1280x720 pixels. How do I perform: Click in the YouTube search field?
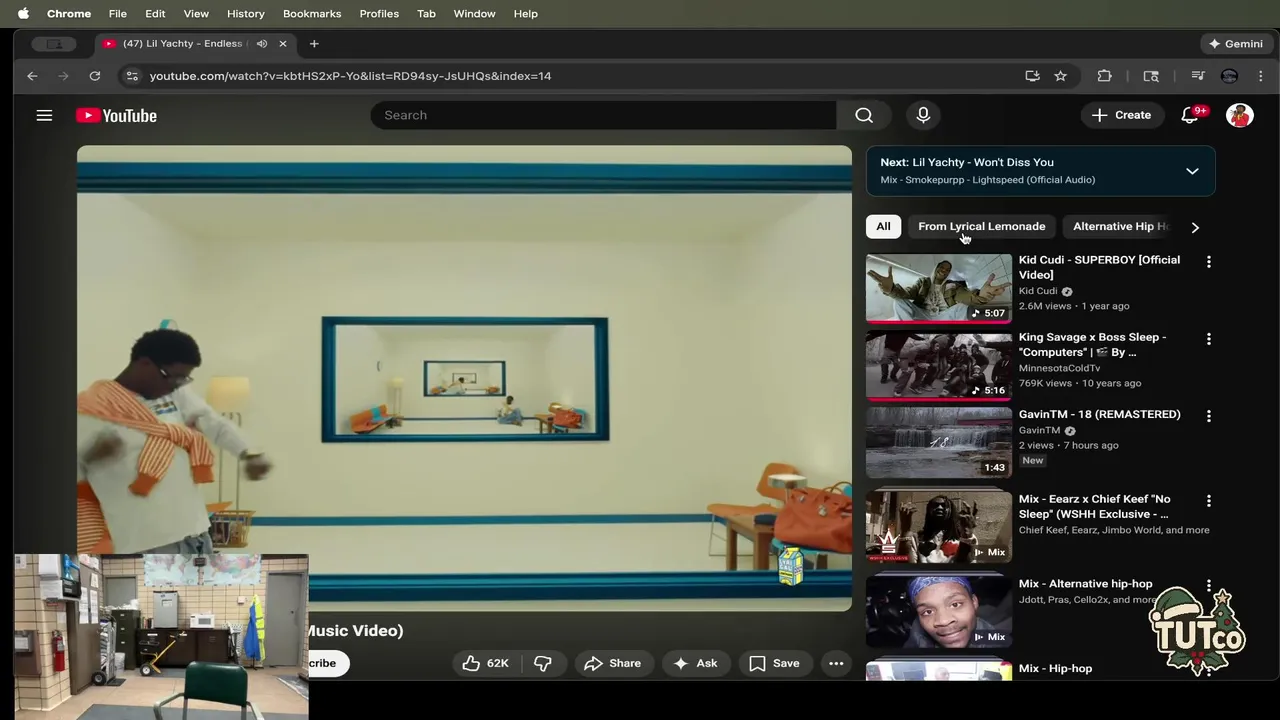tap(603, 115)
